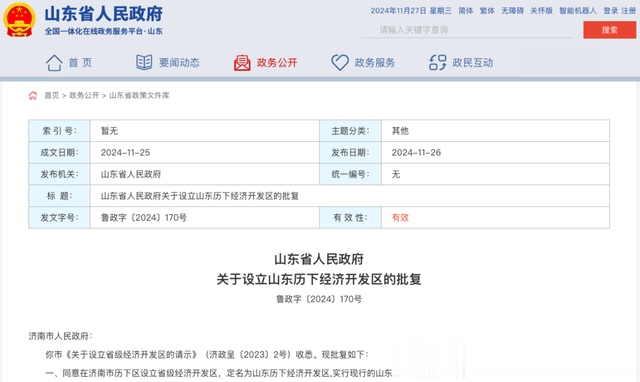Image resolution: width=640 pixels, height=382 pixels.
Task: Click the heading 关于设立山东历下经济开发区的批复
Action: [x=319, y=280]
